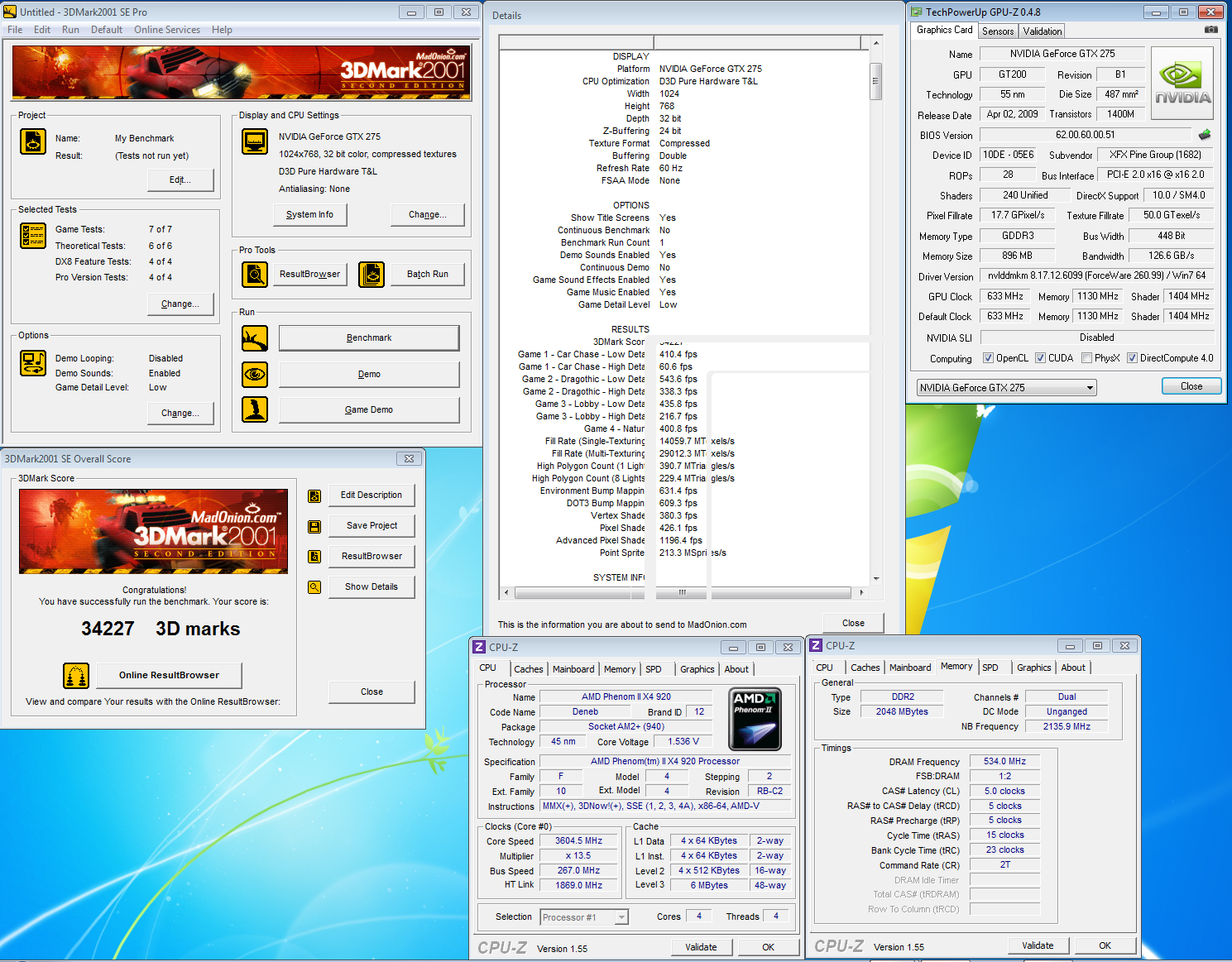The height and width of the screenshot is (962, 1232).
Task: Click the System Info button
Action: point(309,214)
